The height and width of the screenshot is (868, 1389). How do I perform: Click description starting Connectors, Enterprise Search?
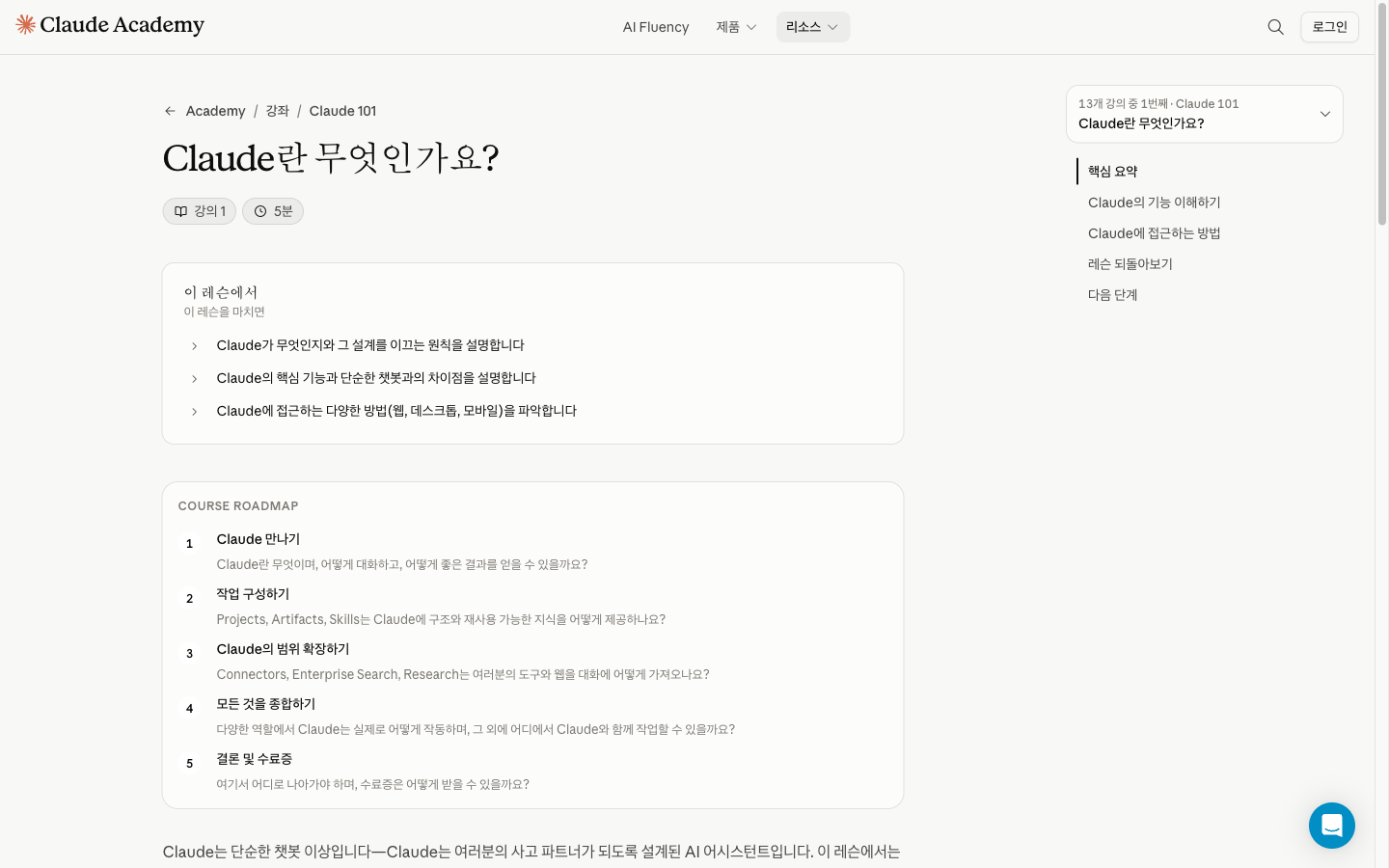463,674
